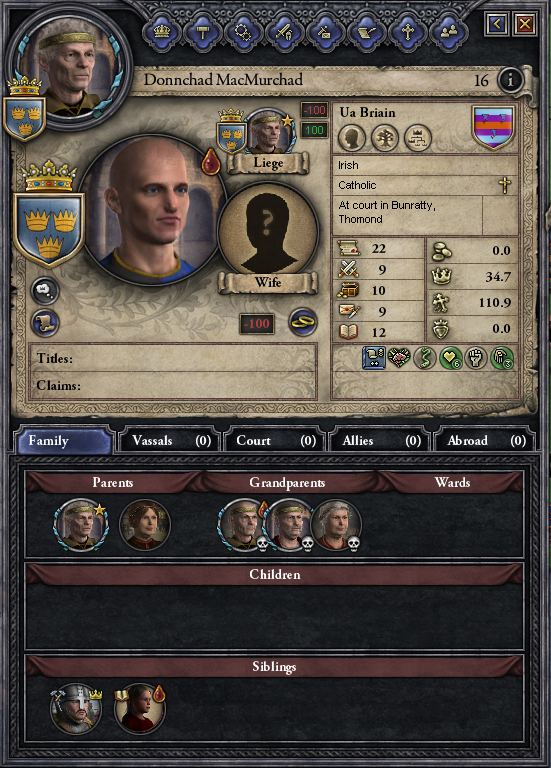This screenshot has height=768, width=551.
Task: Select the helmeted brother portrait in Siblings
Action: pos(76,709)
